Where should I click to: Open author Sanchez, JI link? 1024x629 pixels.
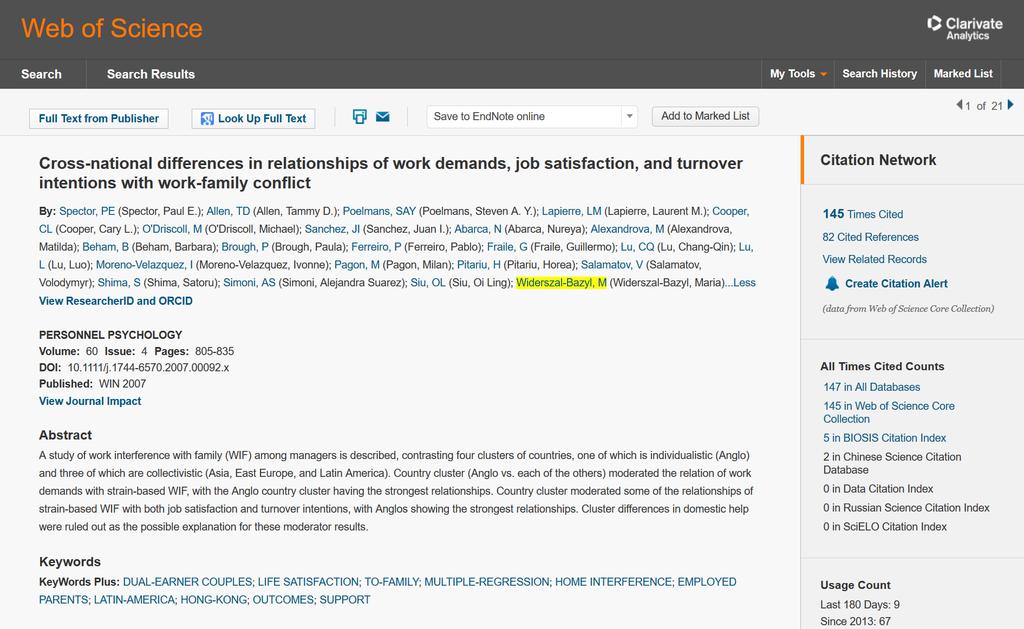[332, 229]
